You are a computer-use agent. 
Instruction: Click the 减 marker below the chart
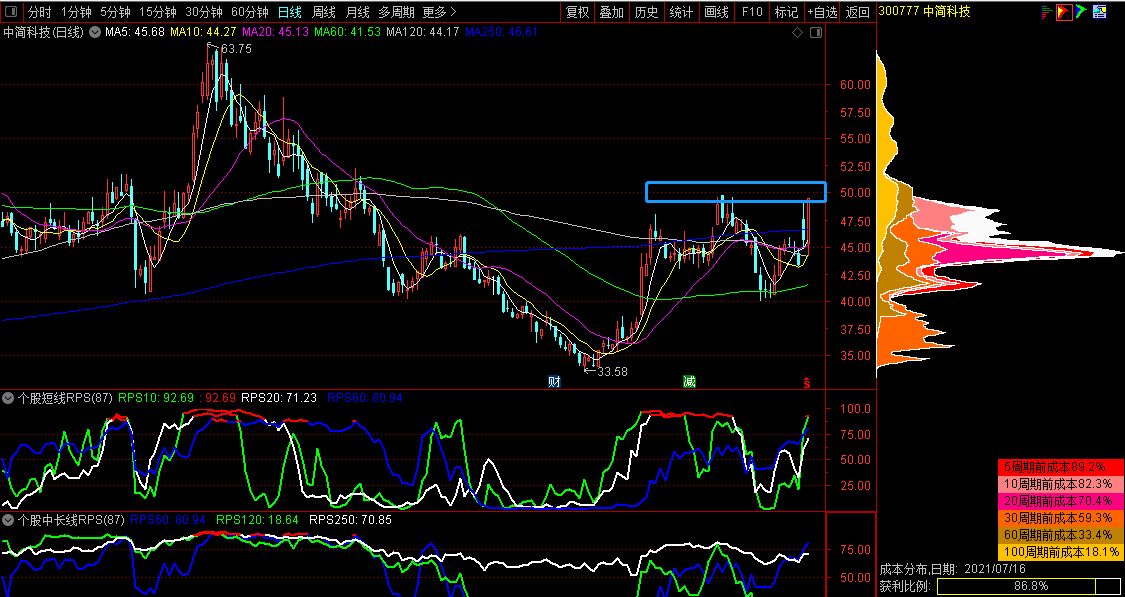[x=689, y=382]
